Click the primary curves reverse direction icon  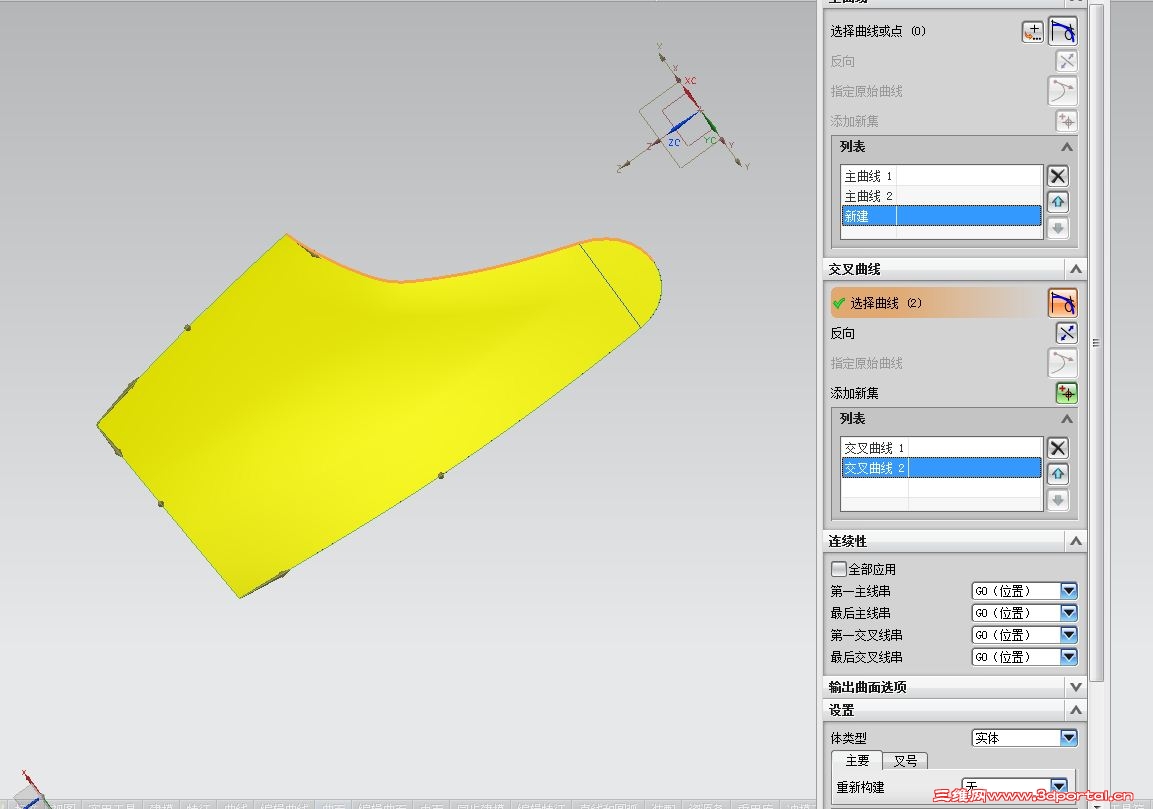(1066, 61)
